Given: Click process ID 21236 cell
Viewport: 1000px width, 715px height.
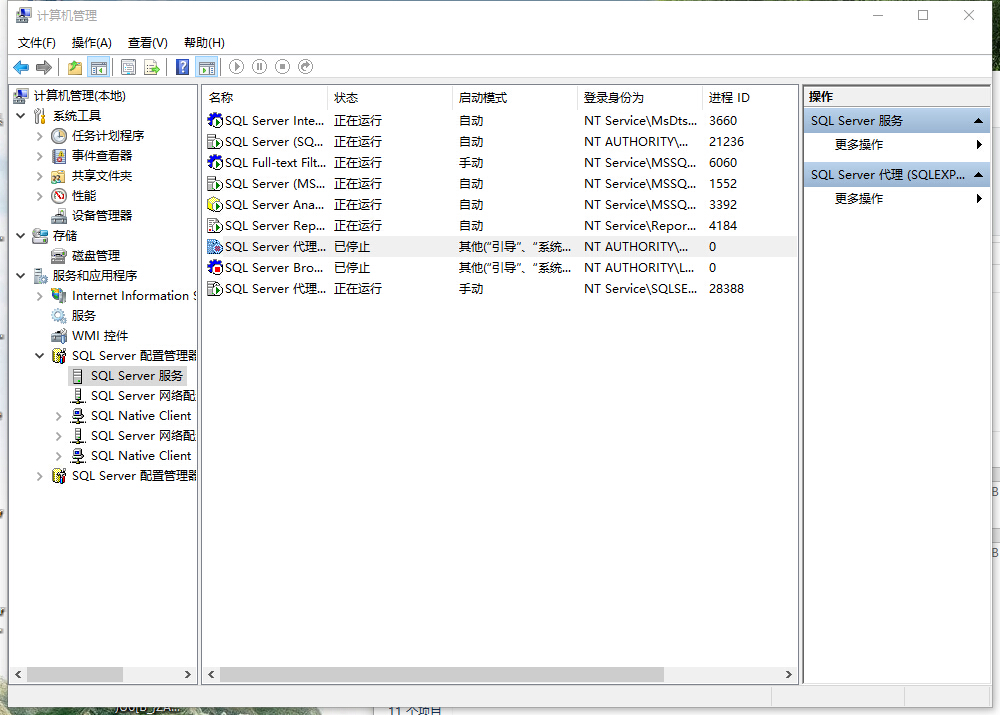Looking at the screenshot, I should pos(726,142).
